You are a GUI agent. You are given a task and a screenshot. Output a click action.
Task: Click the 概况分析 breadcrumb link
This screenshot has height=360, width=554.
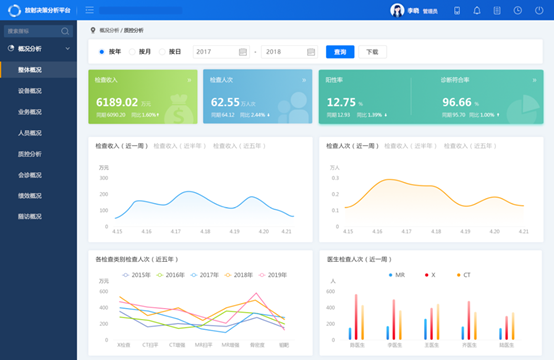pyautogui.click(x=109, y=30)
